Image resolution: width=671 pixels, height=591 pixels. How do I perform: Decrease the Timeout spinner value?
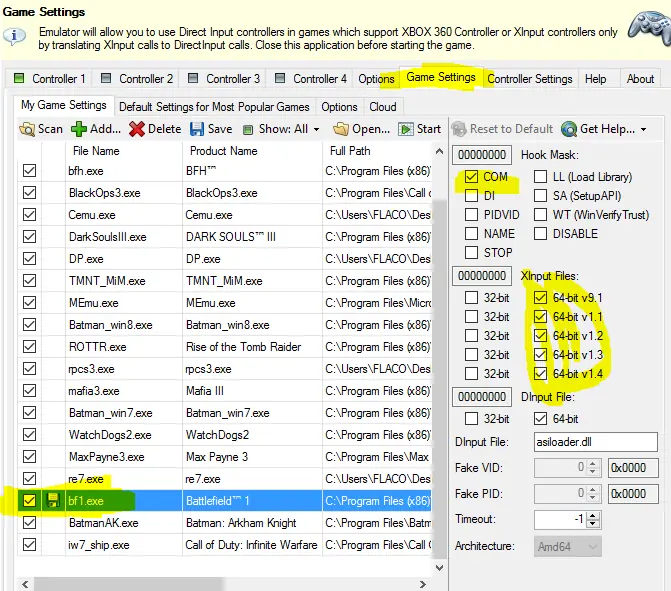pyautogui.click(x=593, y=524)
